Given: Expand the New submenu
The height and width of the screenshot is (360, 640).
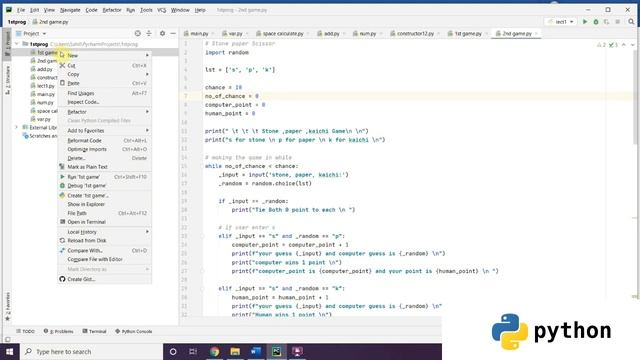Looking at the screenshot, I should (105, 55).
